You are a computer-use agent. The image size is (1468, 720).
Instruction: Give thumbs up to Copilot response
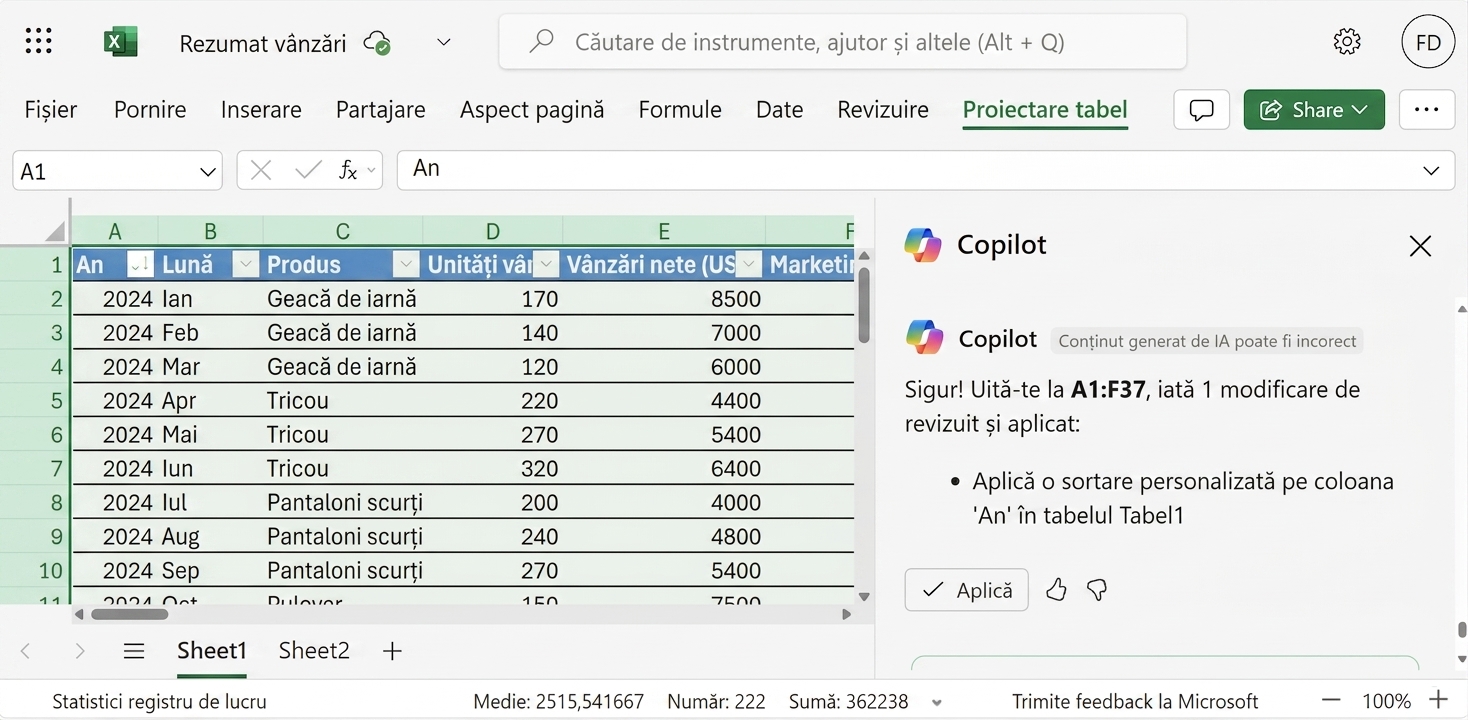coord(1056,590)
